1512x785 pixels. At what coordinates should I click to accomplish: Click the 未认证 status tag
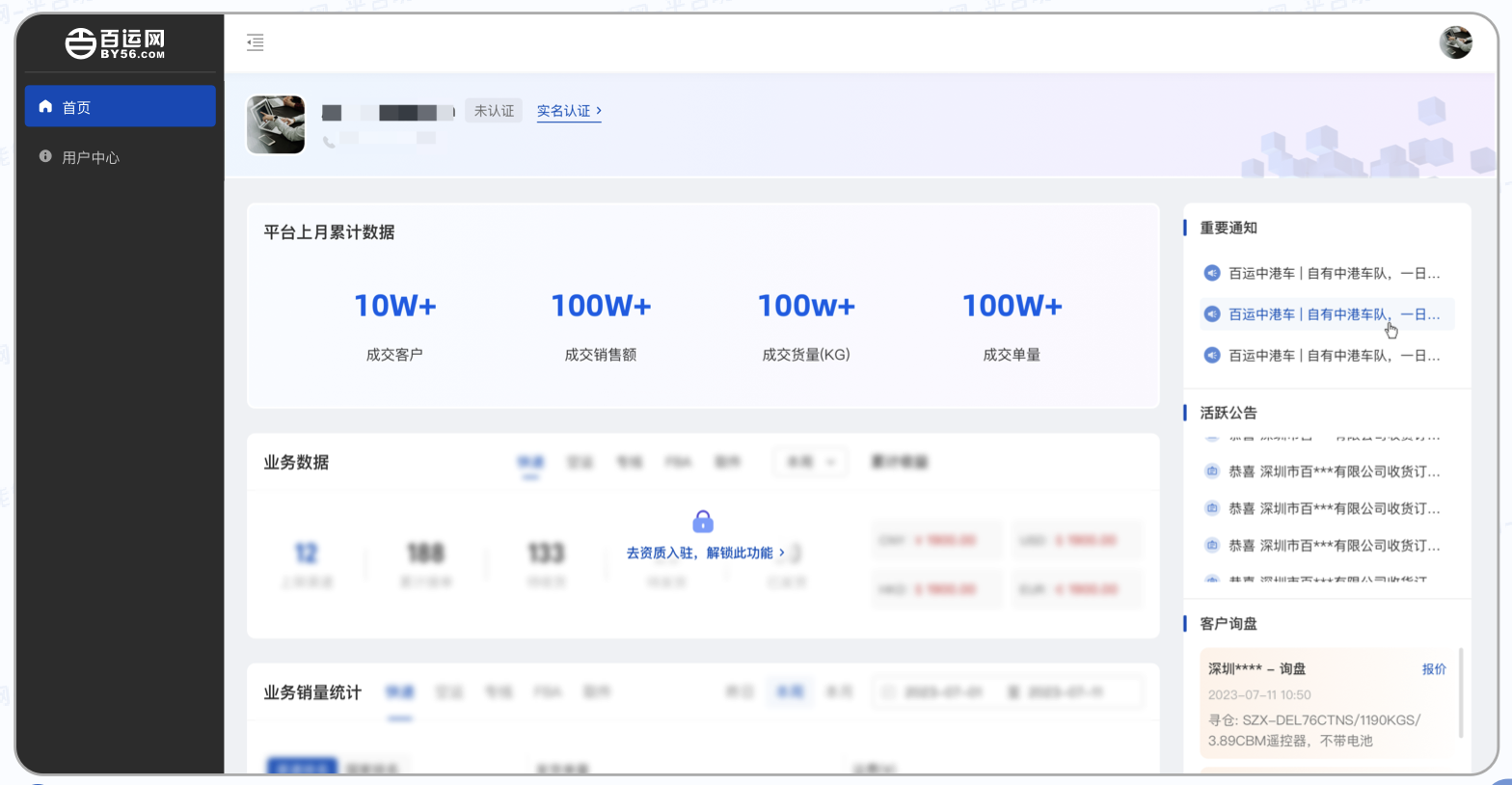494,111
